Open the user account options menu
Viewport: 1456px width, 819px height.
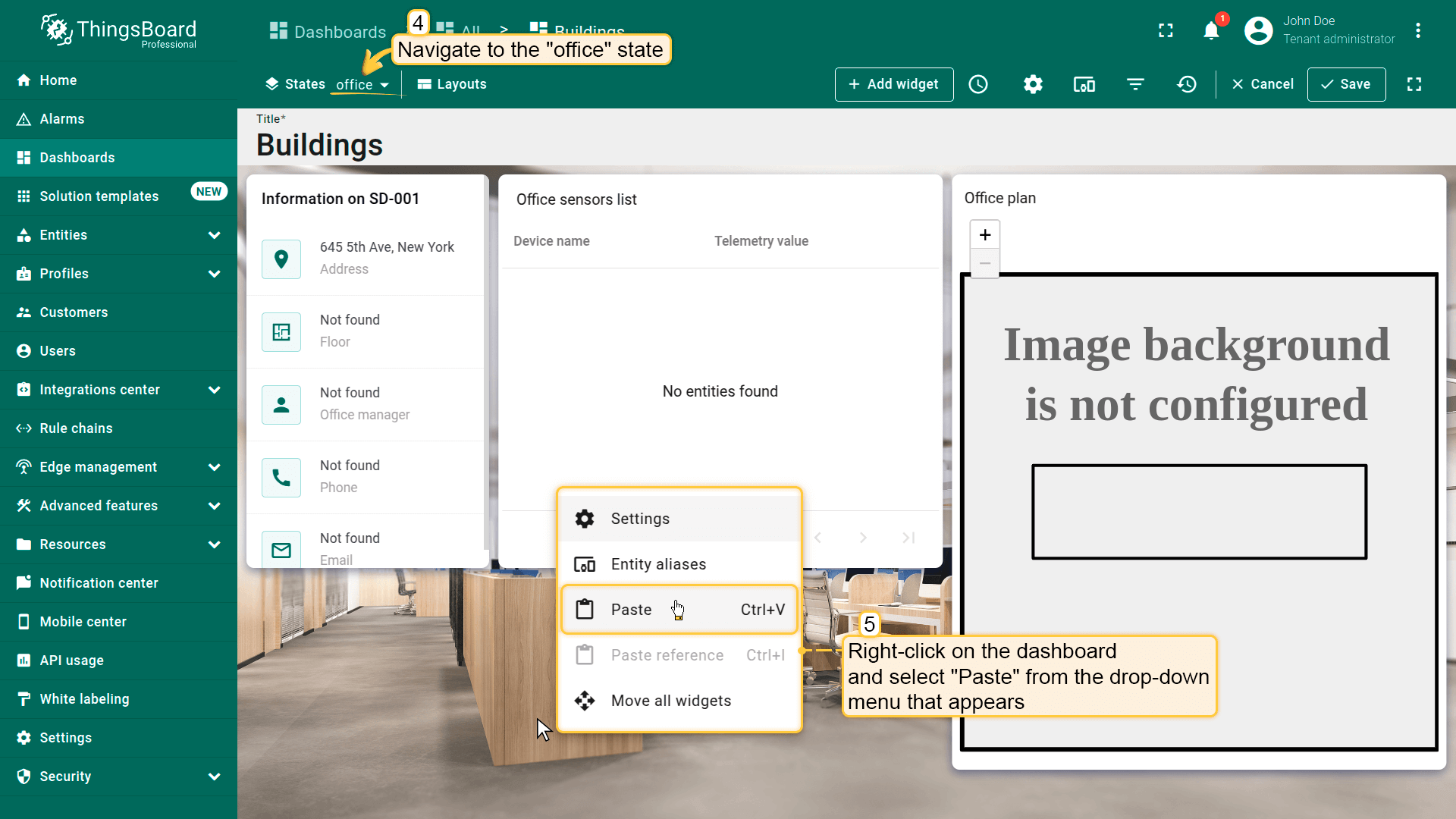pos(1418,30)
